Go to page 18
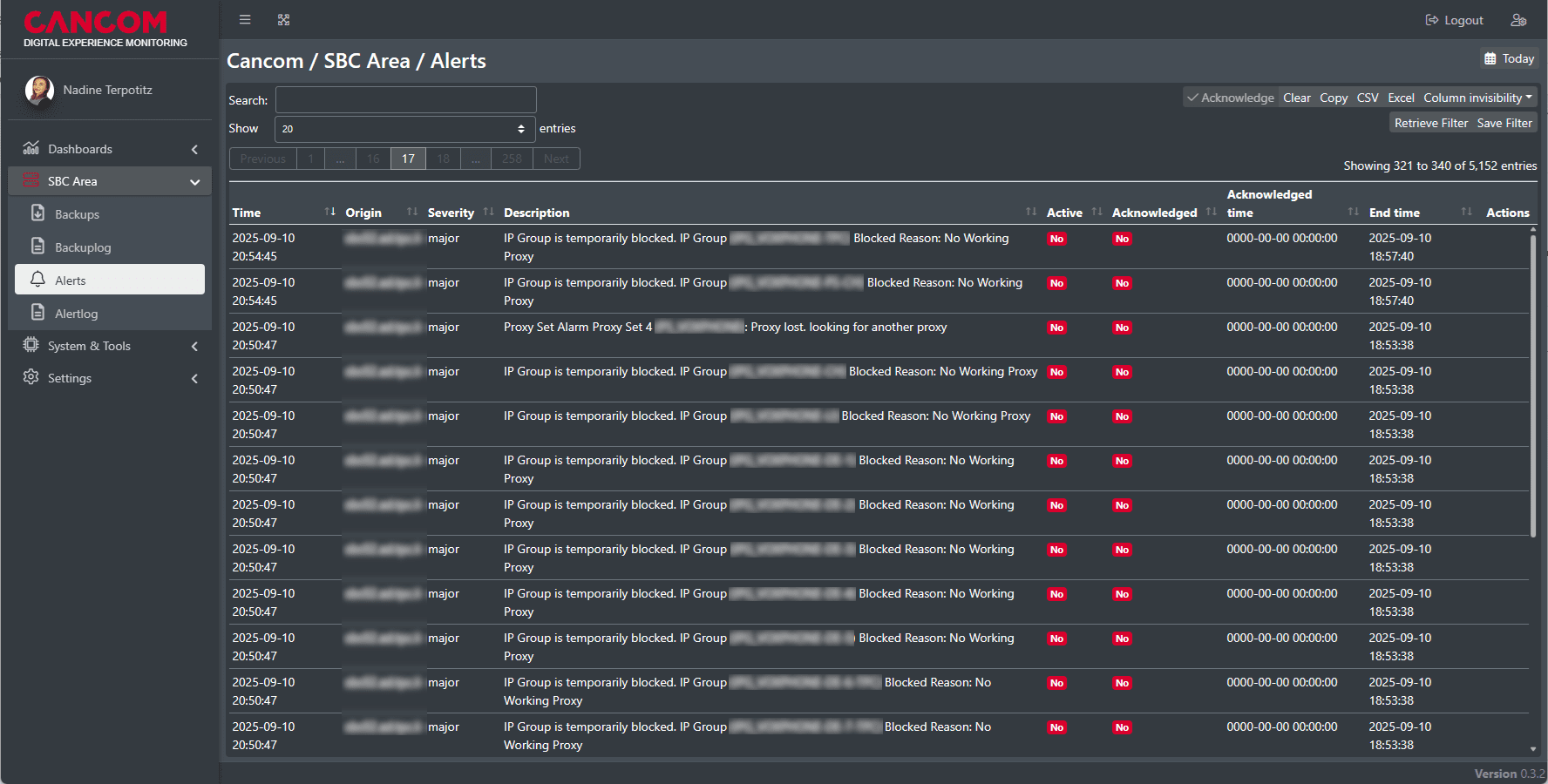 [443, 159]
